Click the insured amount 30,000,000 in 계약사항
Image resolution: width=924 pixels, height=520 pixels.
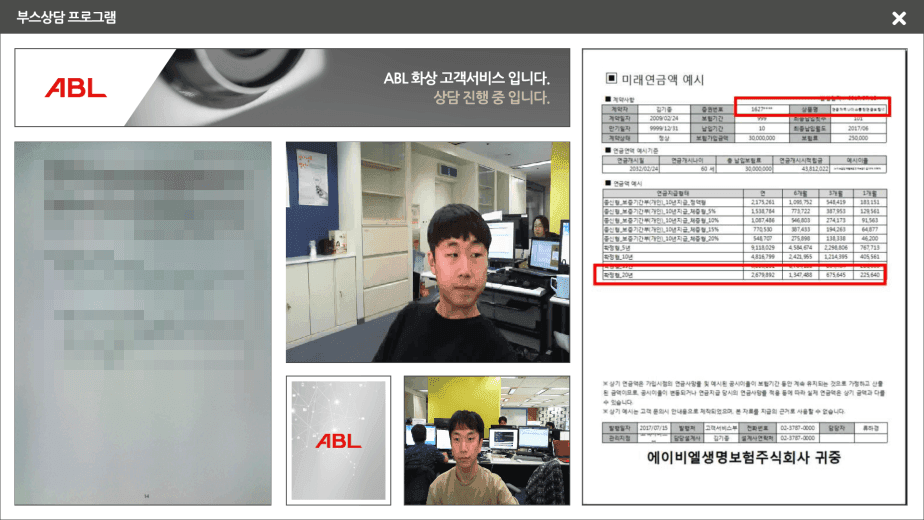coord(762,138)
